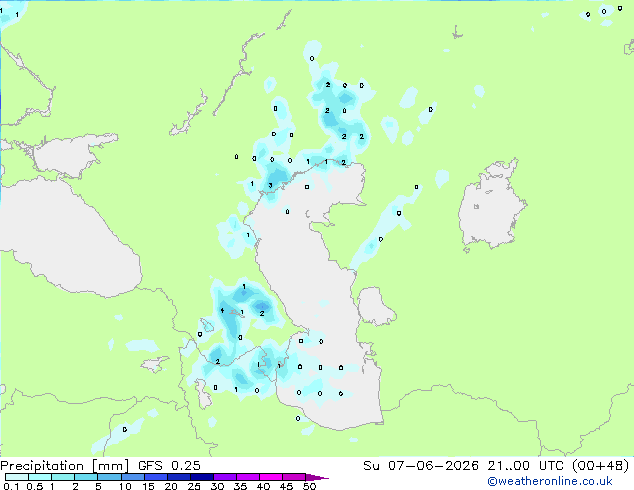634x490 pixels.
Task: Click the legend label "40"
Action: pyautogui.click(x=263, y=486)
